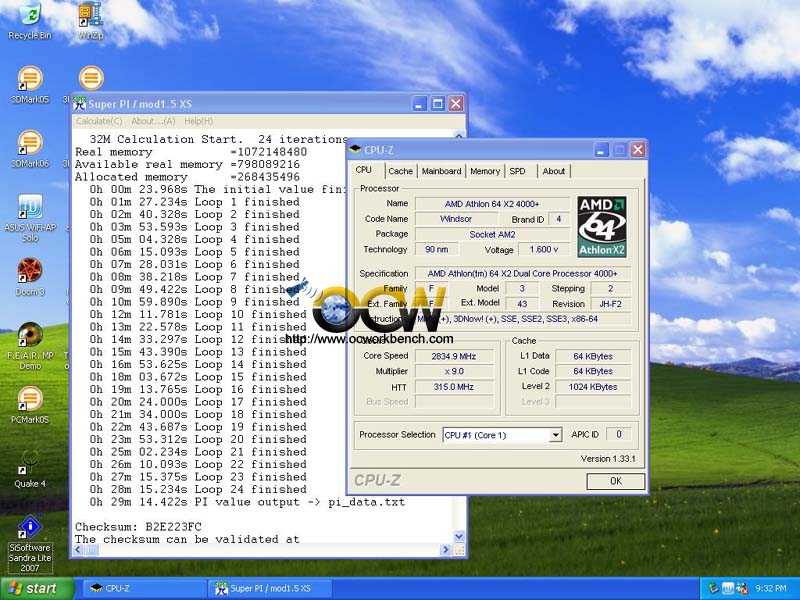Viewport: 800px width, 600px height.
Task: Select the PCMark05 desktop shortcut
Action: [30, 405]
